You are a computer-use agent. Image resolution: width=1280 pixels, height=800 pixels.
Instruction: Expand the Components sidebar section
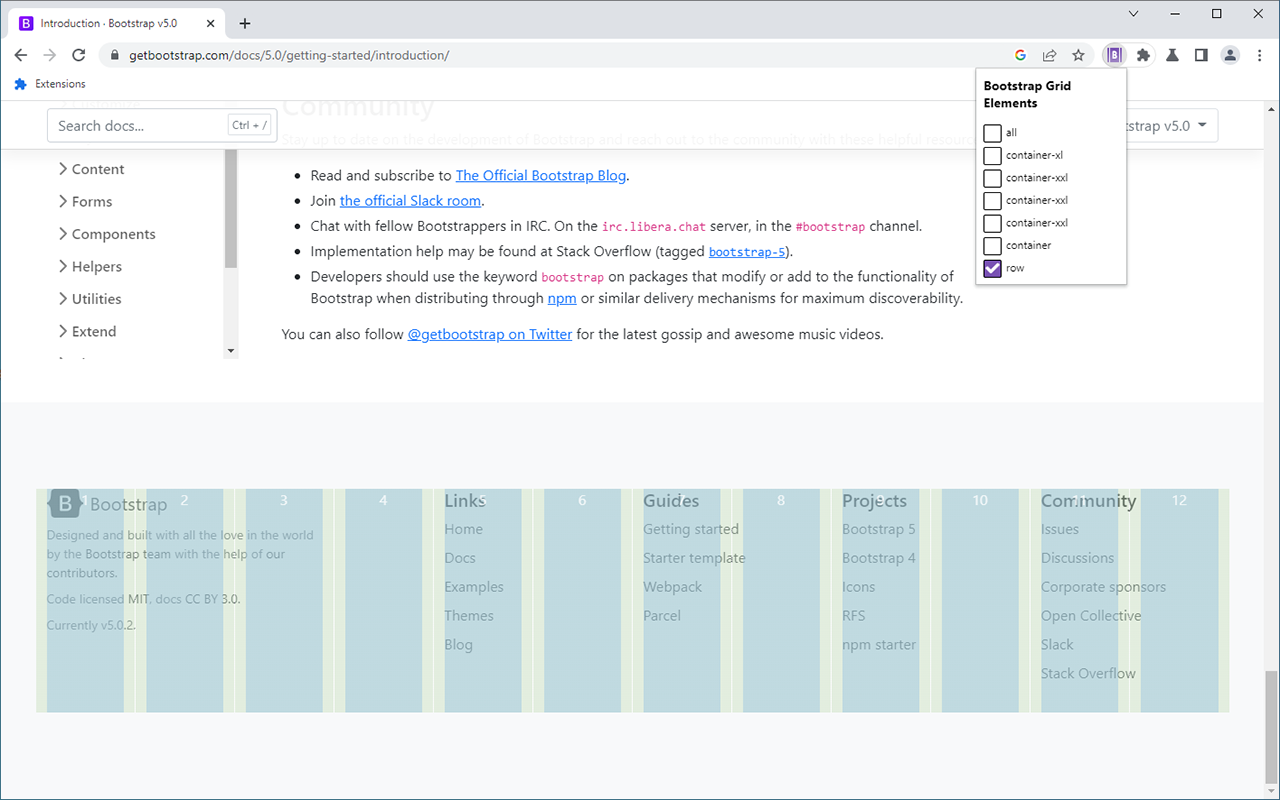[x=107, y=234]
